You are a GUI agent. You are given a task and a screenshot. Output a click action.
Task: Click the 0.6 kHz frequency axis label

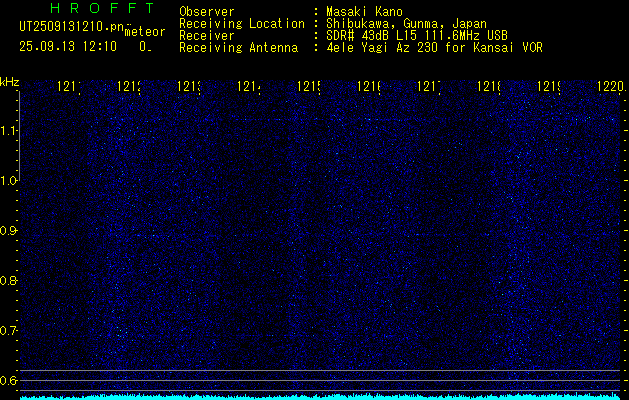[9, 380]
